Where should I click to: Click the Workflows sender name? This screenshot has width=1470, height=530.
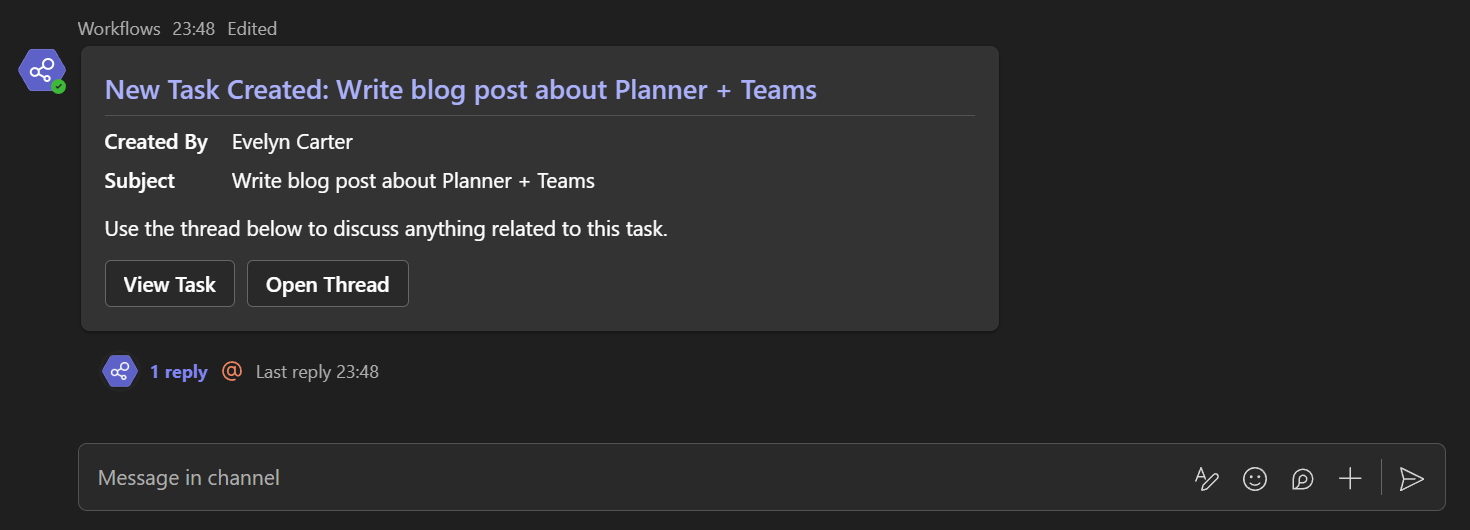coord(119,29)
